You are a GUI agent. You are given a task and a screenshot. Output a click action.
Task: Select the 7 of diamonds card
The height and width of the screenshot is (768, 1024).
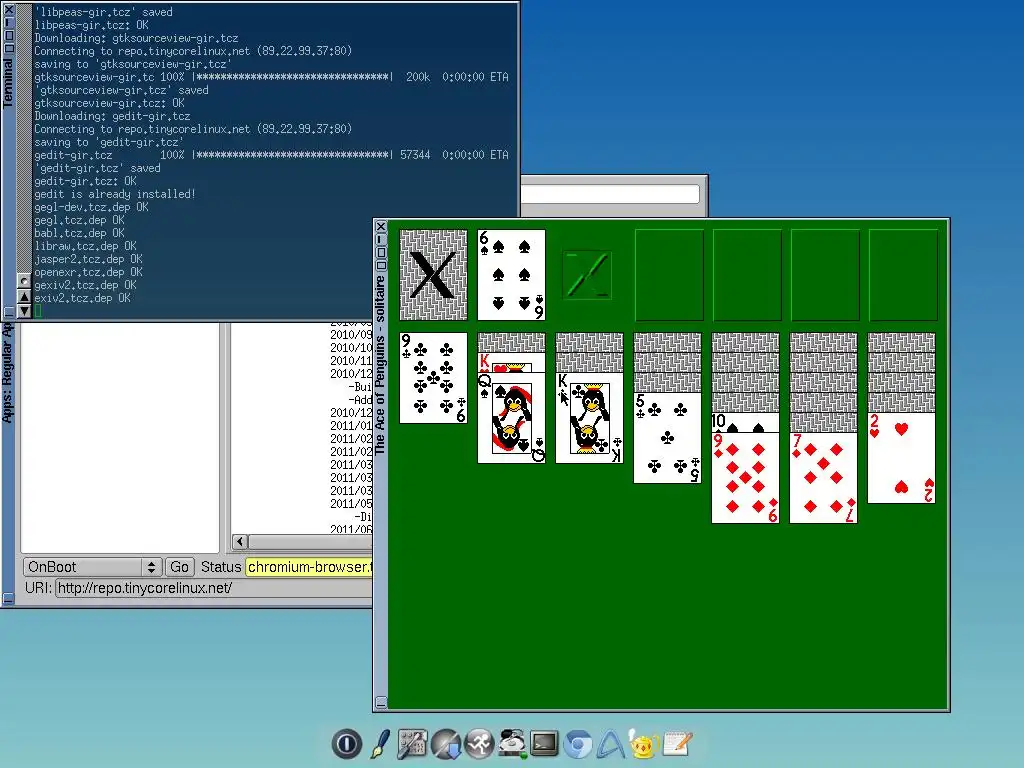(x=824, y=477)
